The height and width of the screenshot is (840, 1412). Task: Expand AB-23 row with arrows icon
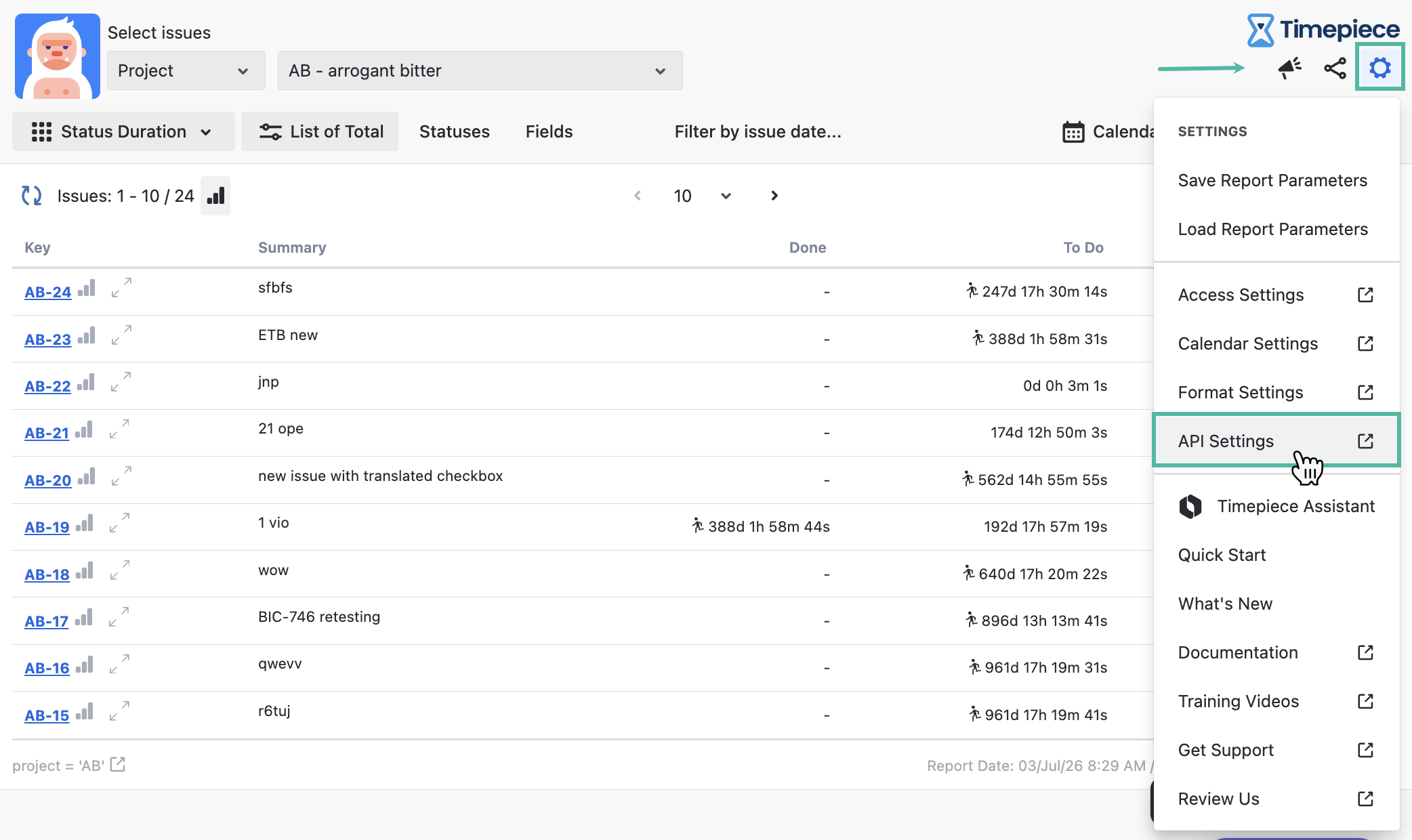pyautogui.click(x=121, y=335)
